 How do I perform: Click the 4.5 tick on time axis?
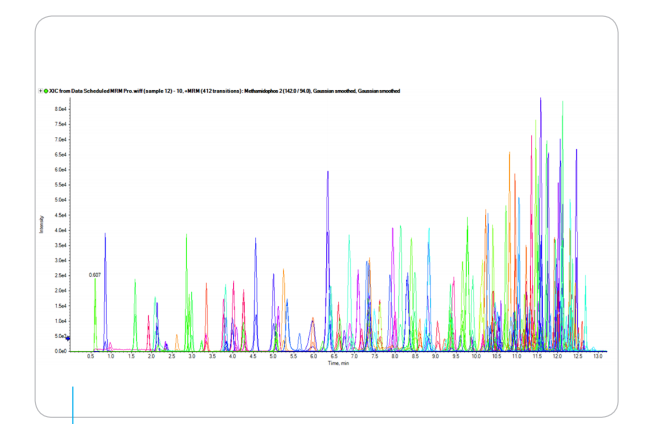(x=253, y=357)
